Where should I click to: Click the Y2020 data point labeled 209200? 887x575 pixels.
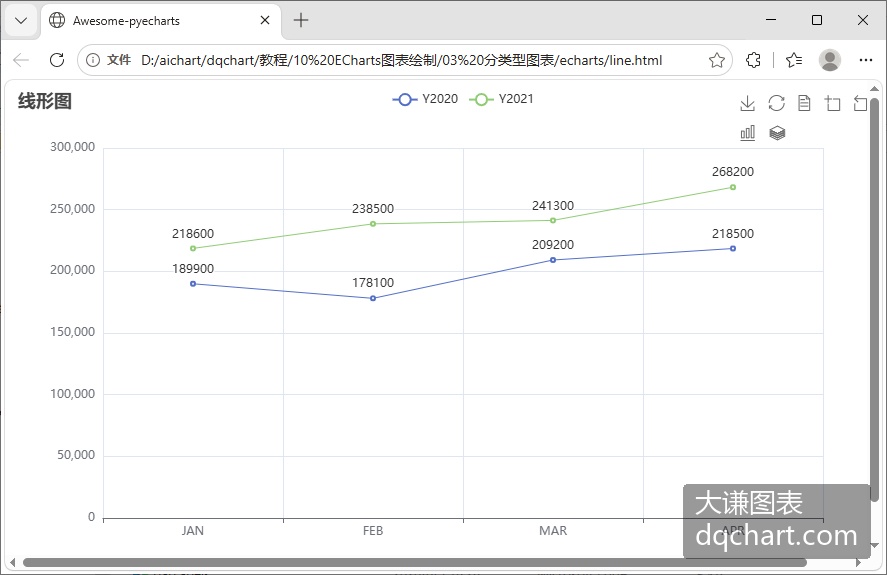point(553,260)
